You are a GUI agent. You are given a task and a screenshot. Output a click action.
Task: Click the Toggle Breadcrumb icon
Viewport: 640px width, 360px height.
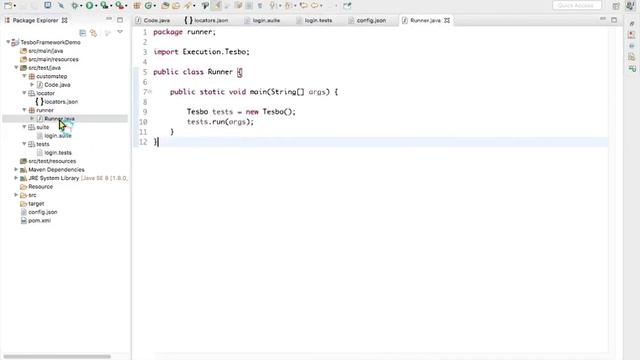click(x=205, y=5)
